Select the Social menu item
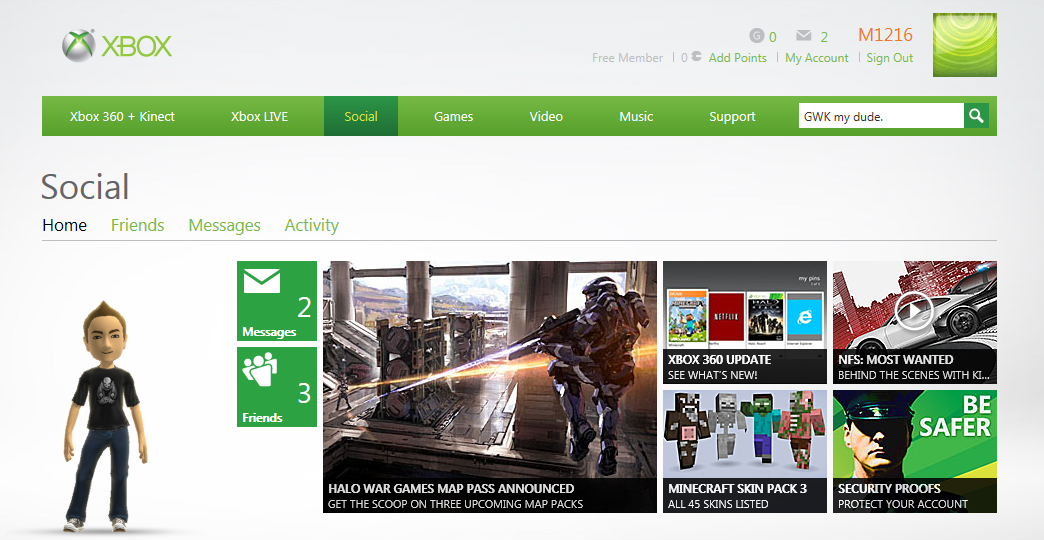Viewport: 1044px width, 540px height. (361, 116)
